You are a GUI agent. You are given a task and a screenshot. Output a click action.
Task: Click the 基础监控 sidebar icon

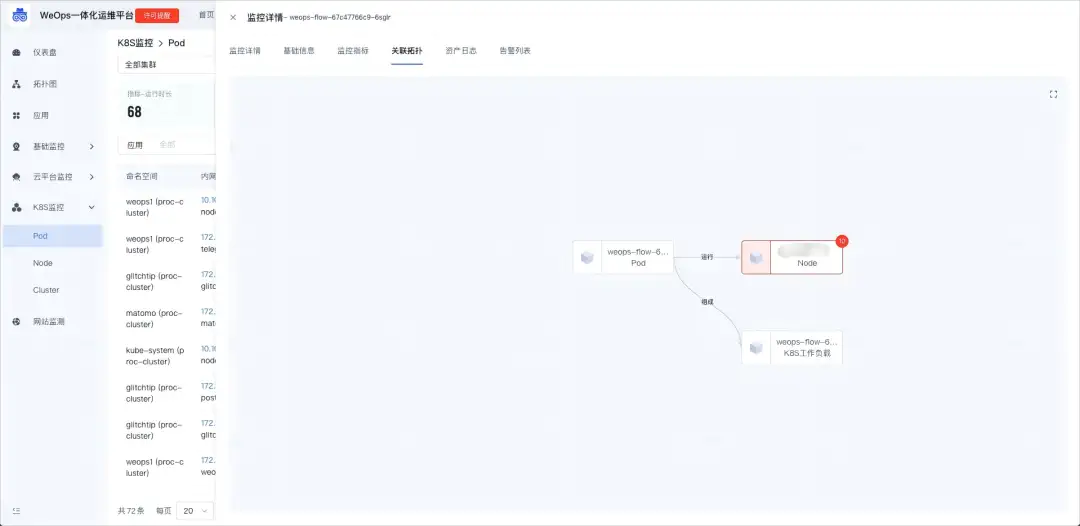[17, 147]
